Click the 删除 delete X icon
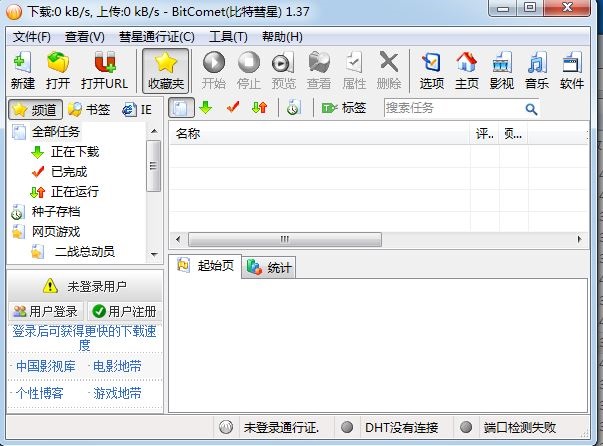 [389, 71]
